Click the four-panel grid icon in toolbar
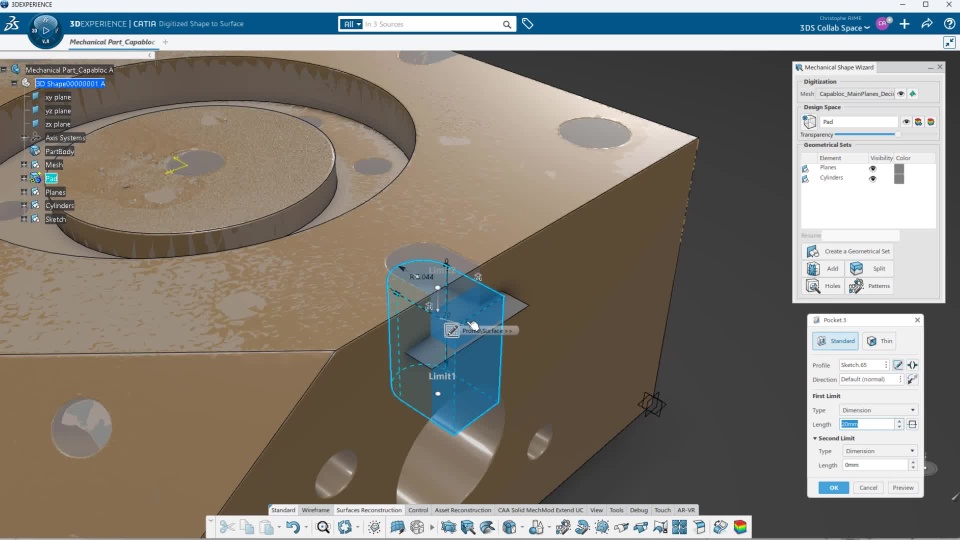The width and height of the screenshot is (960, 540). pos(680,527)
